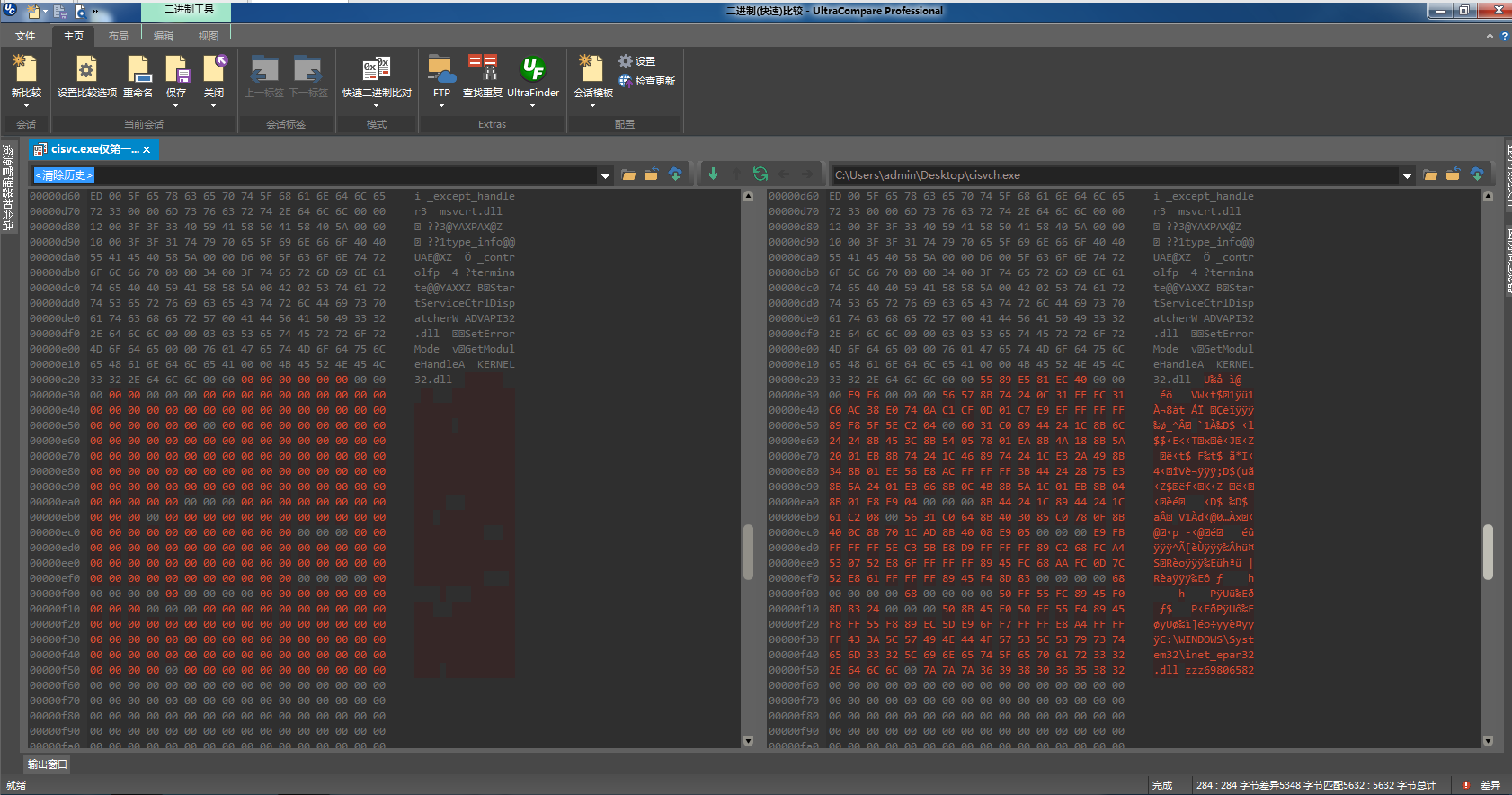Click left pane offset 00000d60

(54, 196)
